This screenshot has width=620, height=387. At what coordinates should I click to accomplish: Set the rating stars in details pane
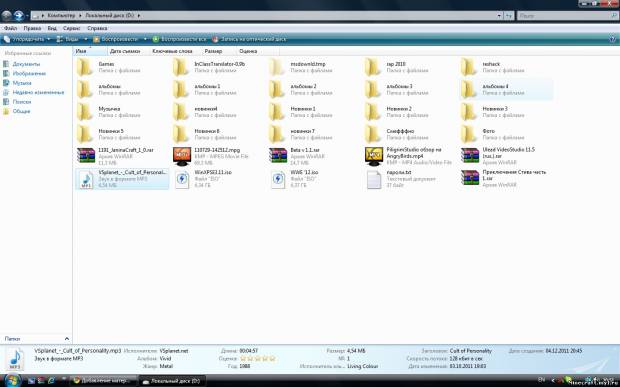tap(257, 359)
